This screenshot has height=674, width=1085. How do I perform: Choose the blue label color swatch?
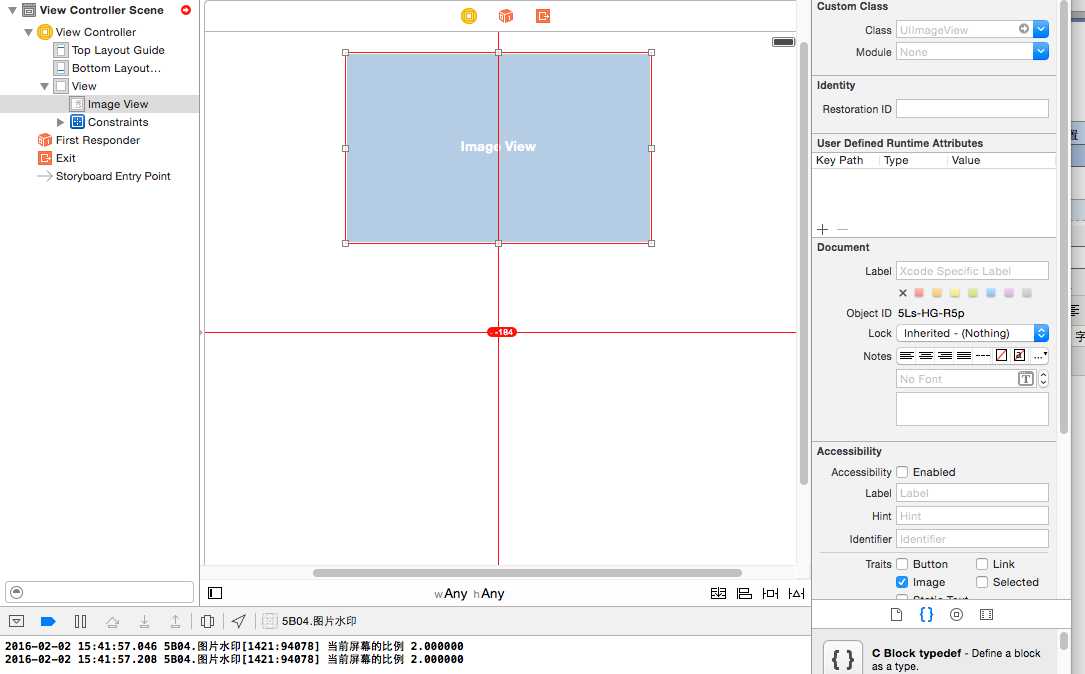(x=991, y=293)
